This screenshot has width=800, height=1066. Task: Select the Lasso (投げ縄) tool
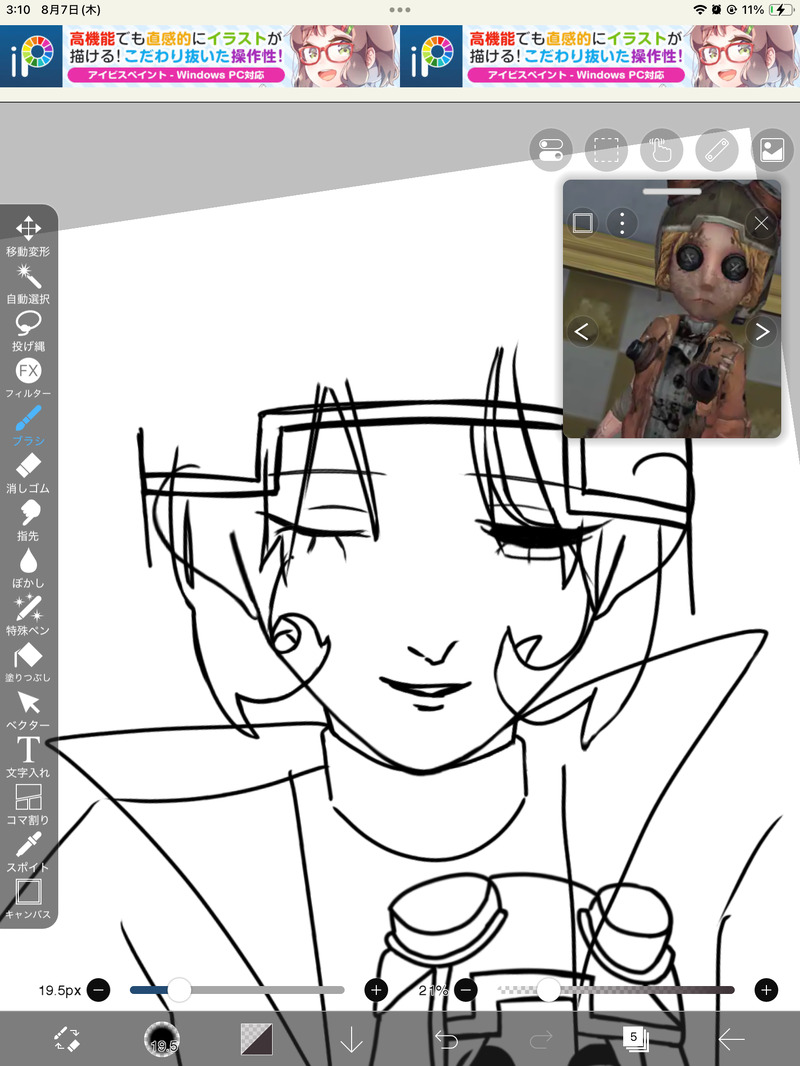pos(28,330)
